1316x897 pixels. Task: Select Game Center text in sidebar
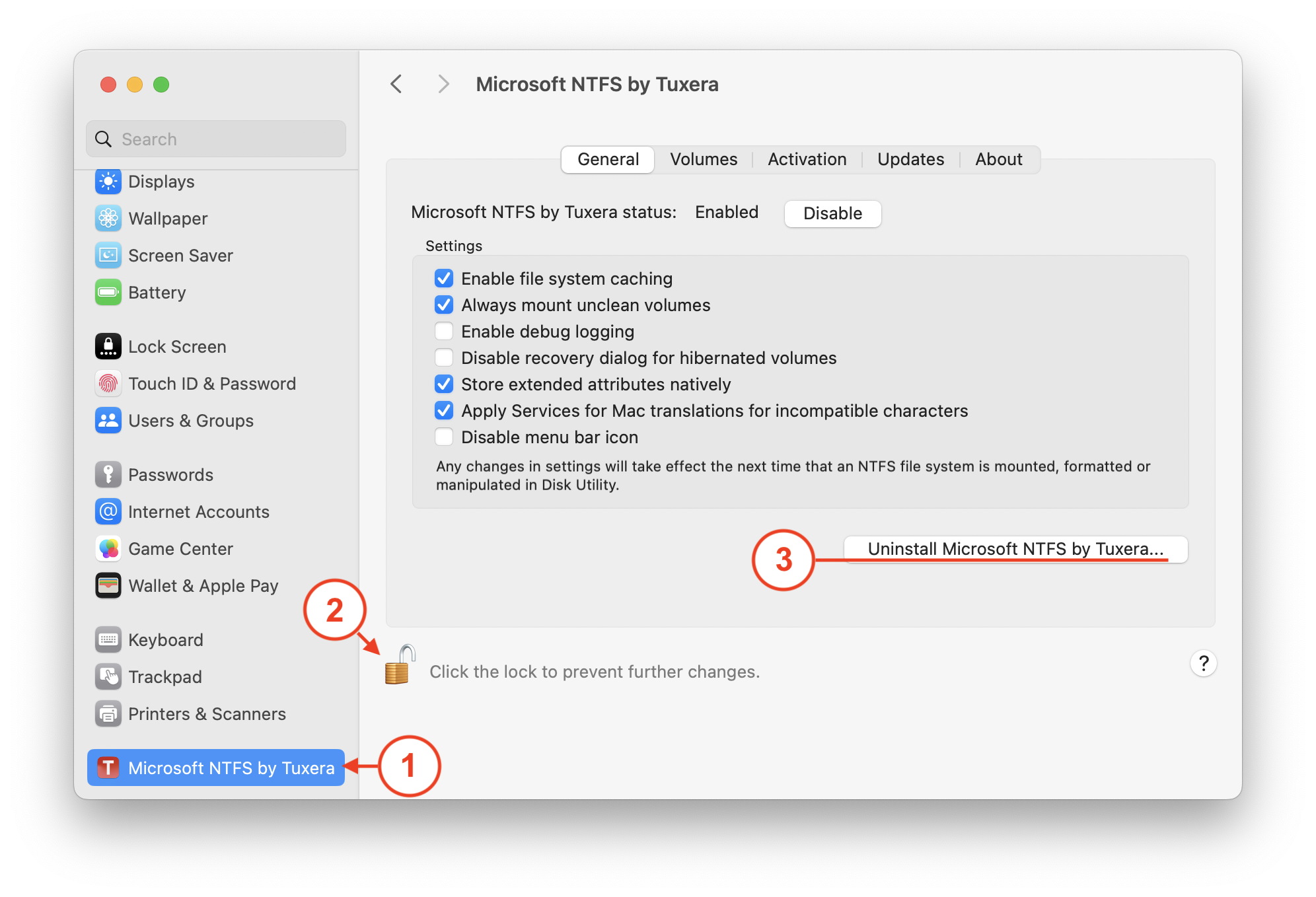click(180, 549)
